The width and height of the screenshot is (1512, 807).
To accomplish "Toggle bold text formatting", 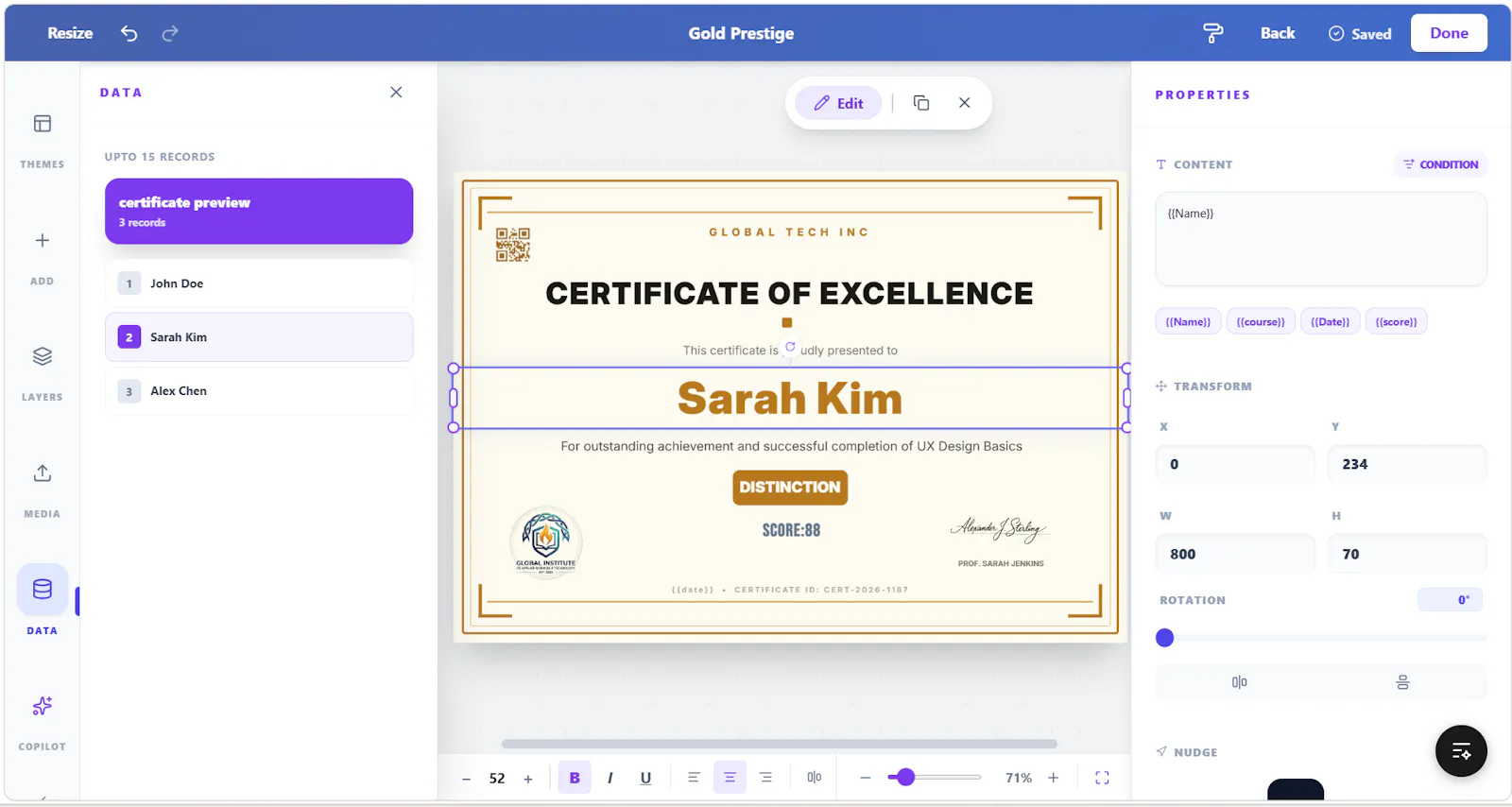I will point(575,778).
